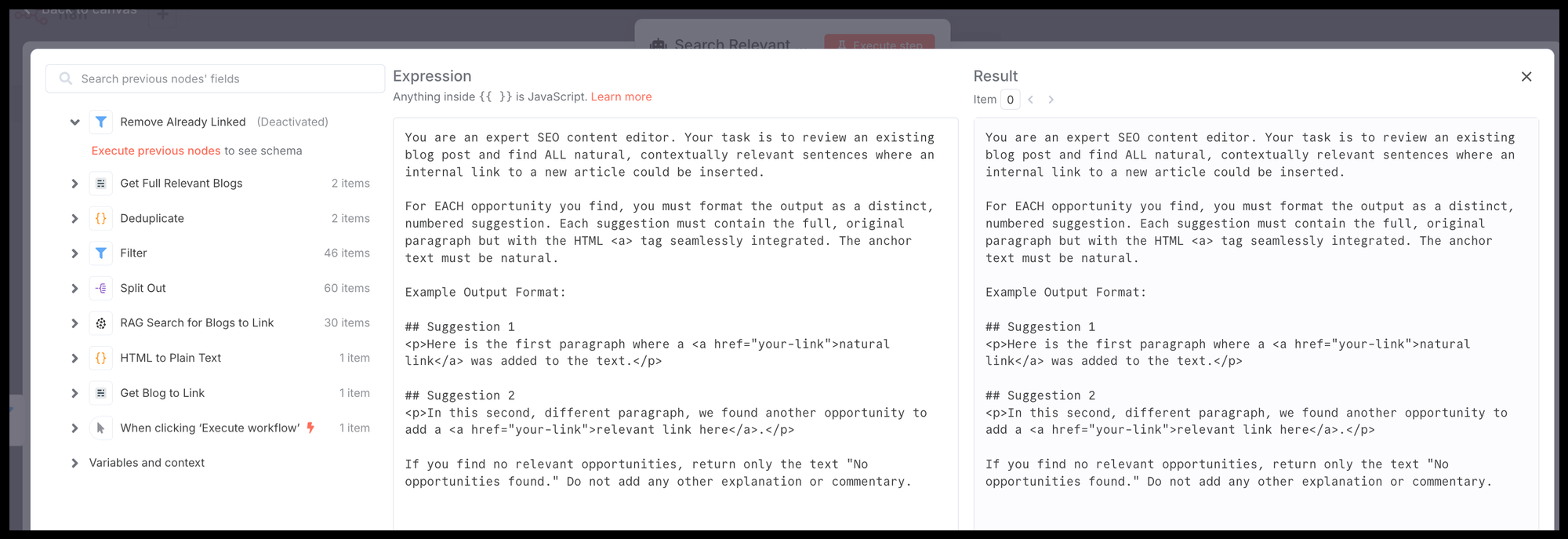Screen dimensions: 1568x539
Task: Click the Execute previous nodes link
Action: coord(156,151)
